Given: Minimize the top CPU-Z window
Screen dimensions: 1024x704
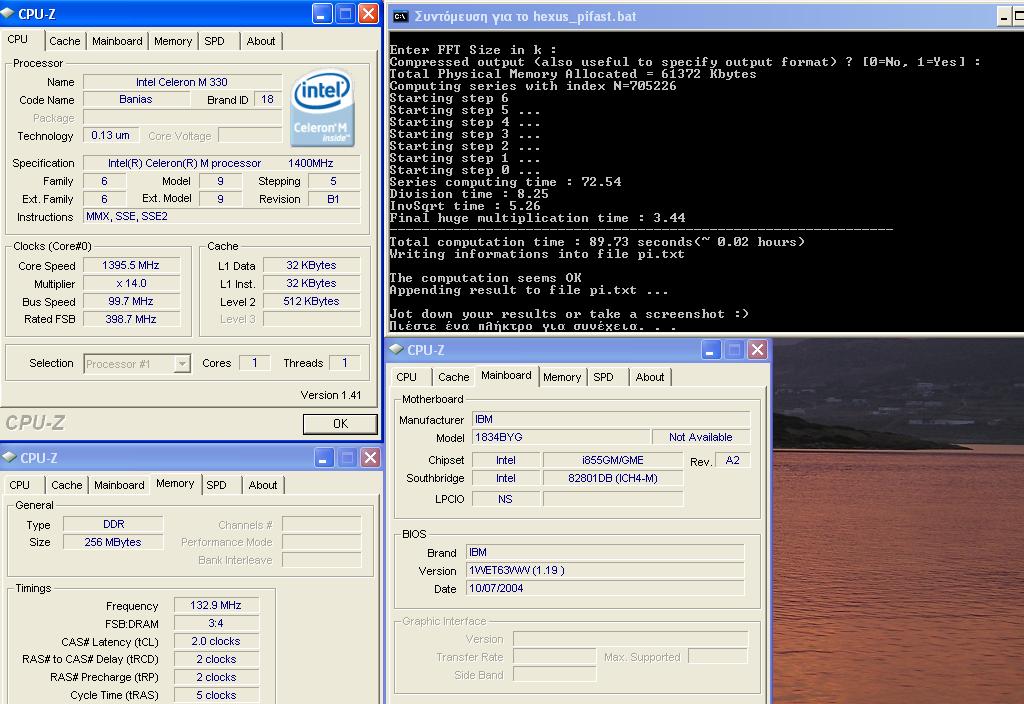Looking at the screenshot, I should coord(322,14).
